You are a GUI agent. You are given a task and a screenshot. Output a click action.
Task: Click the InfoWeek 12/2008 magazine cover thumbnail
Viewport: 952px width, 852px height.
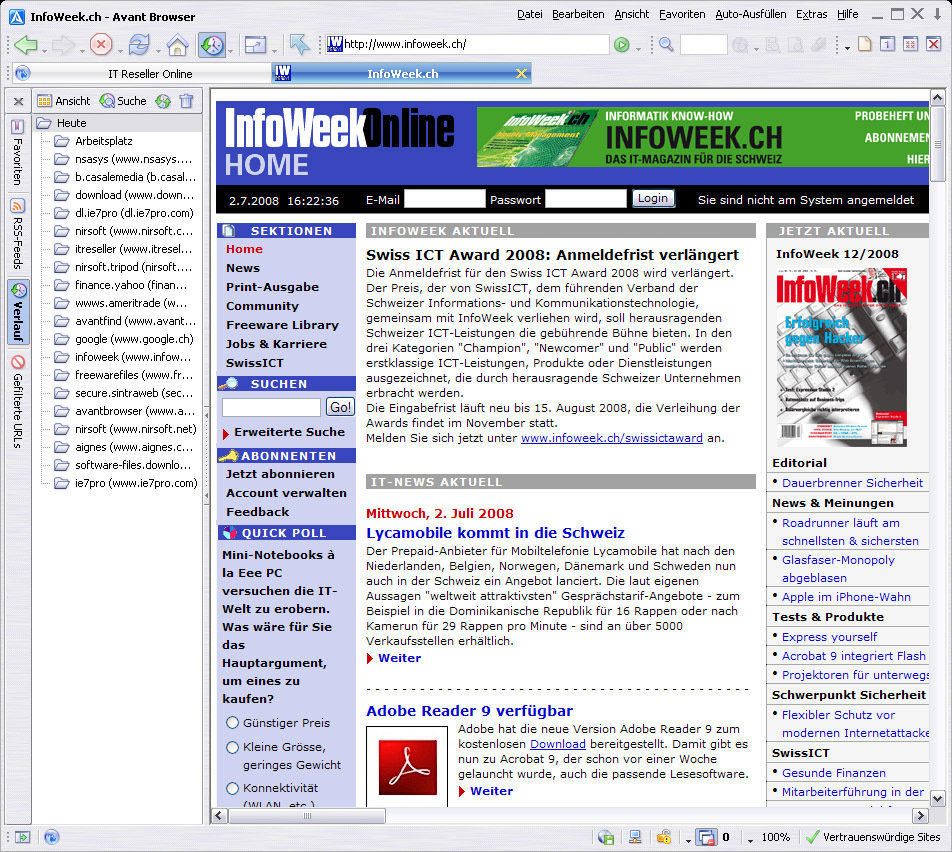[x=841, y=357]
